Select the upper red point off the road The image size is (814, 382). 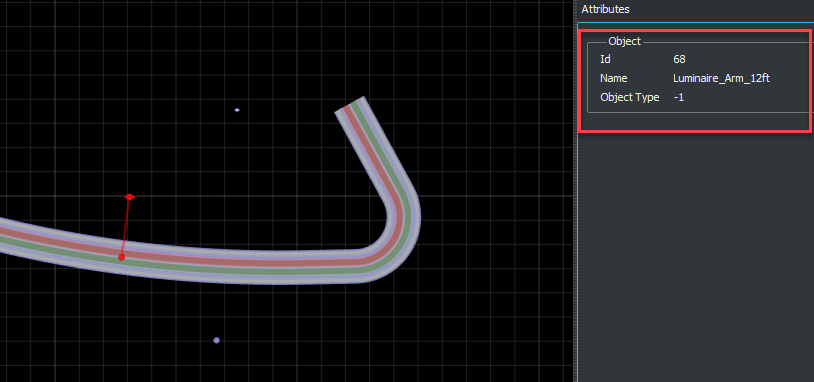[x=130, y=197]
